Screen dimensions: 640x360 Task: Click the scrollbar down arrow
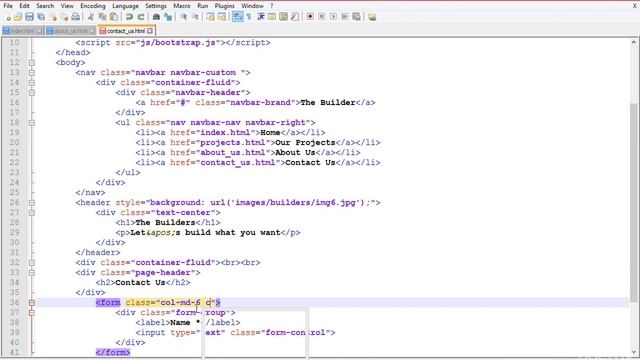(x=633, y=351)
